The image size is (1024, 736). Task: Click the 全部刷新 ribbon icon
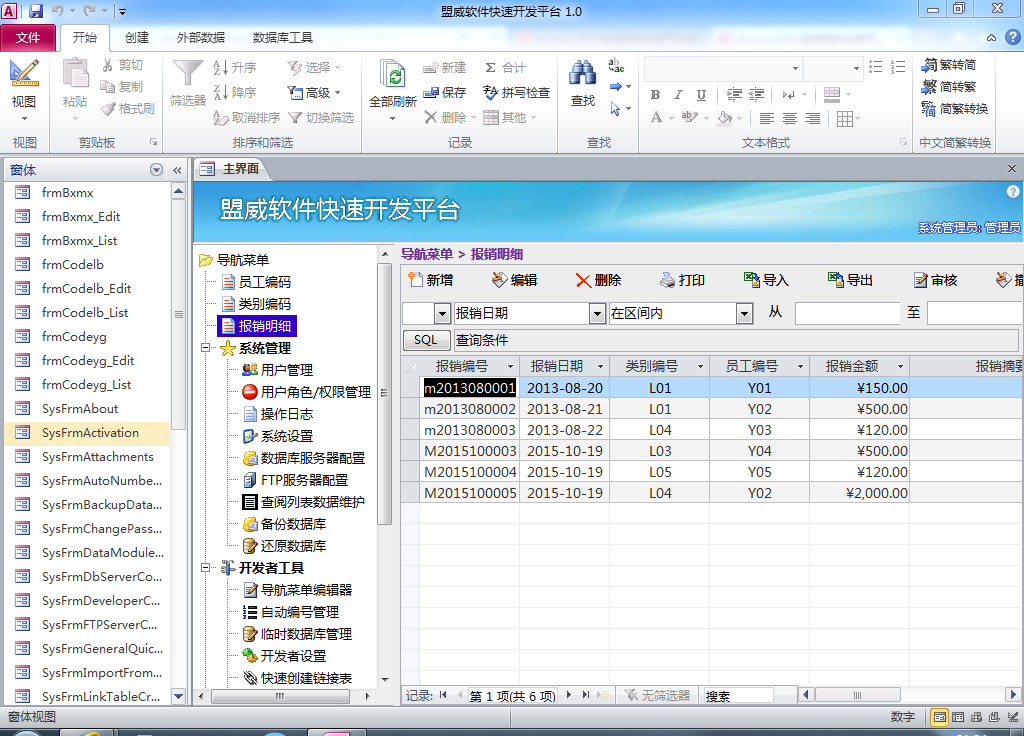point(394,76)
